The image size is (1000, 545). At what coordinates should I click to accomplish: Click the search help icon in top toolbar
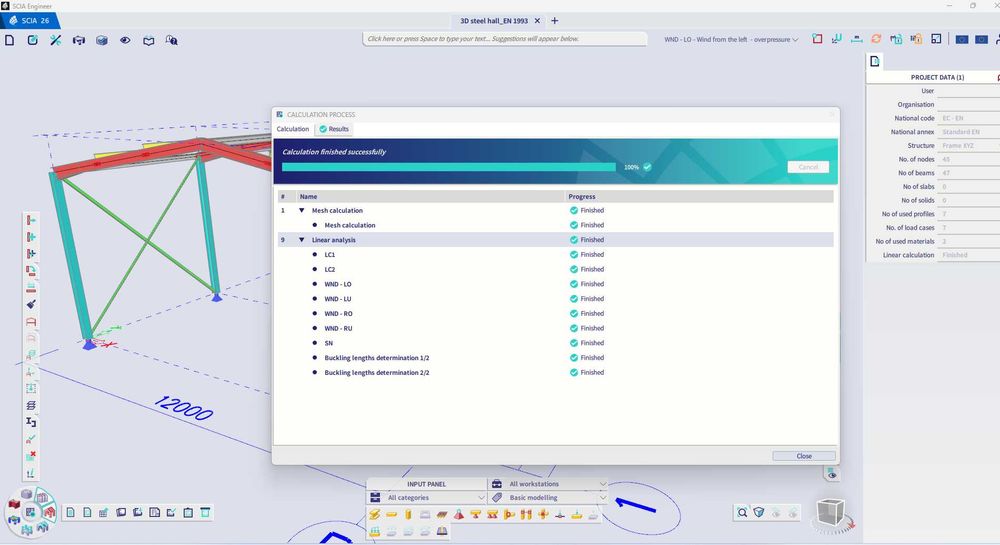(x=172, y=40)
